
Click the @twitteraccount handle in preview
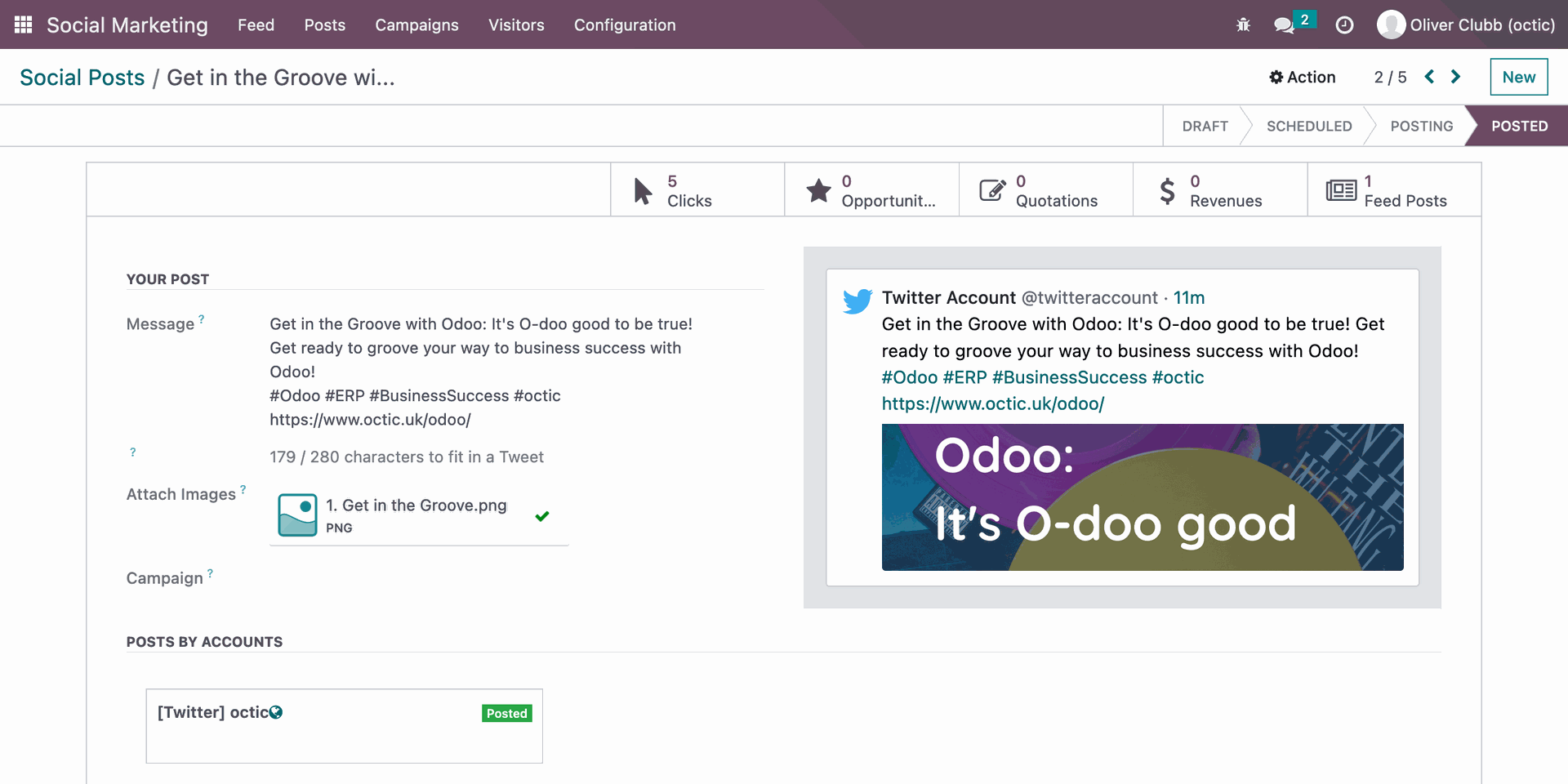[x=1089, y=298]
